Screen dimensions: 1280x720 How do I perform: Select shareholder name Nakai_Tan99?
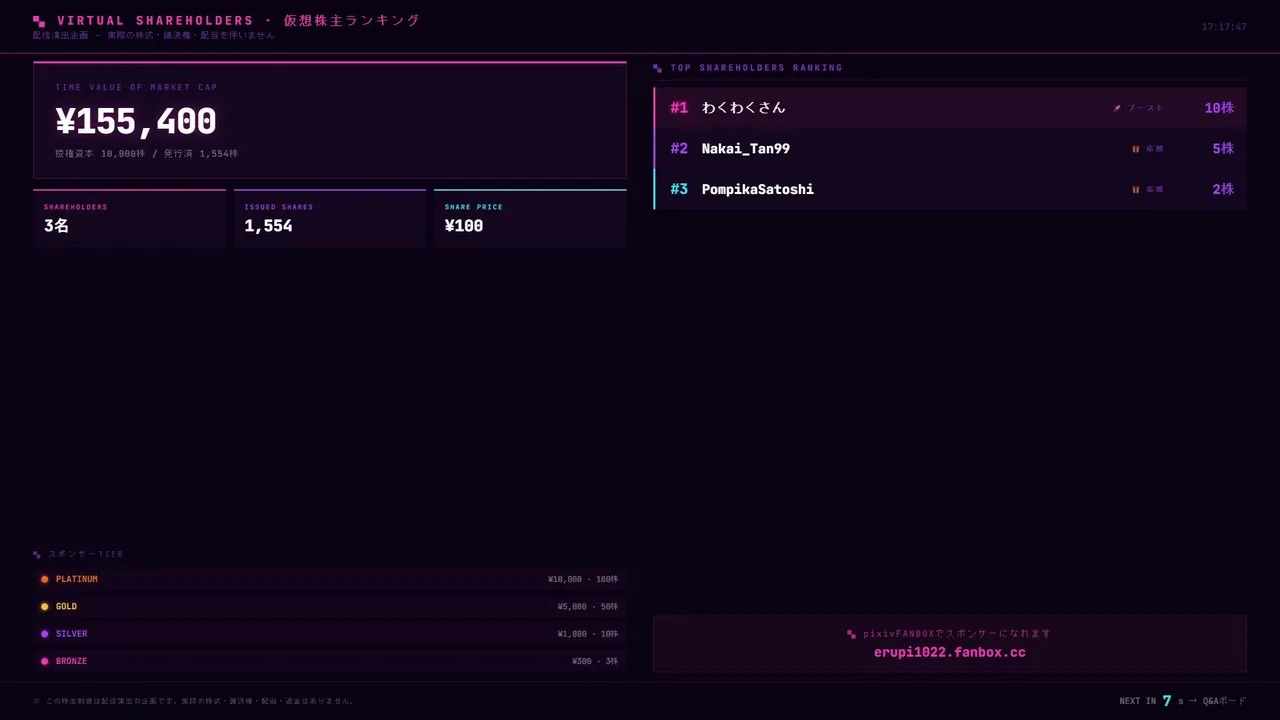pos(746,149)
